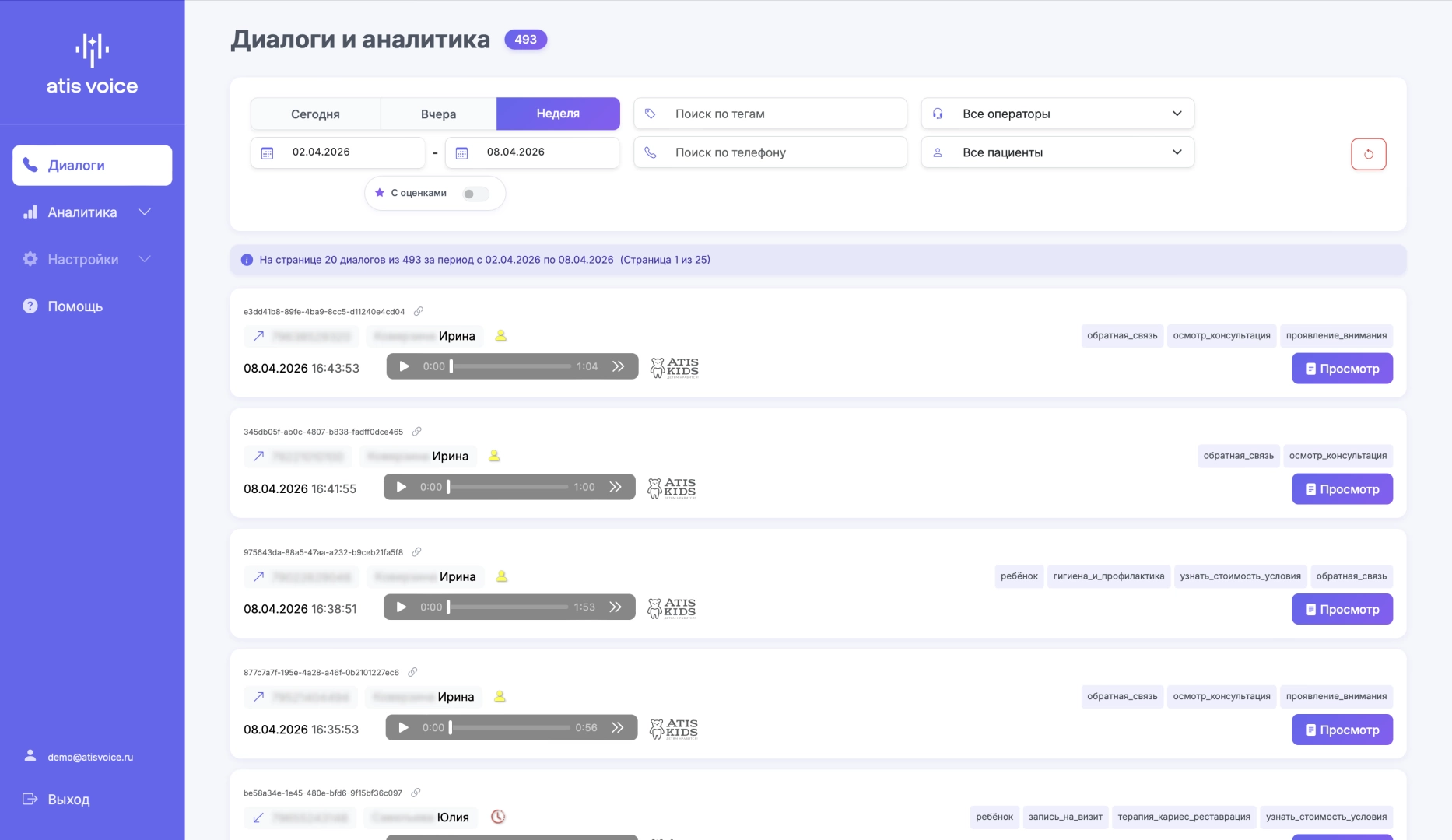
Task: Click the red reset filters icon
Action: point(1368,154)
